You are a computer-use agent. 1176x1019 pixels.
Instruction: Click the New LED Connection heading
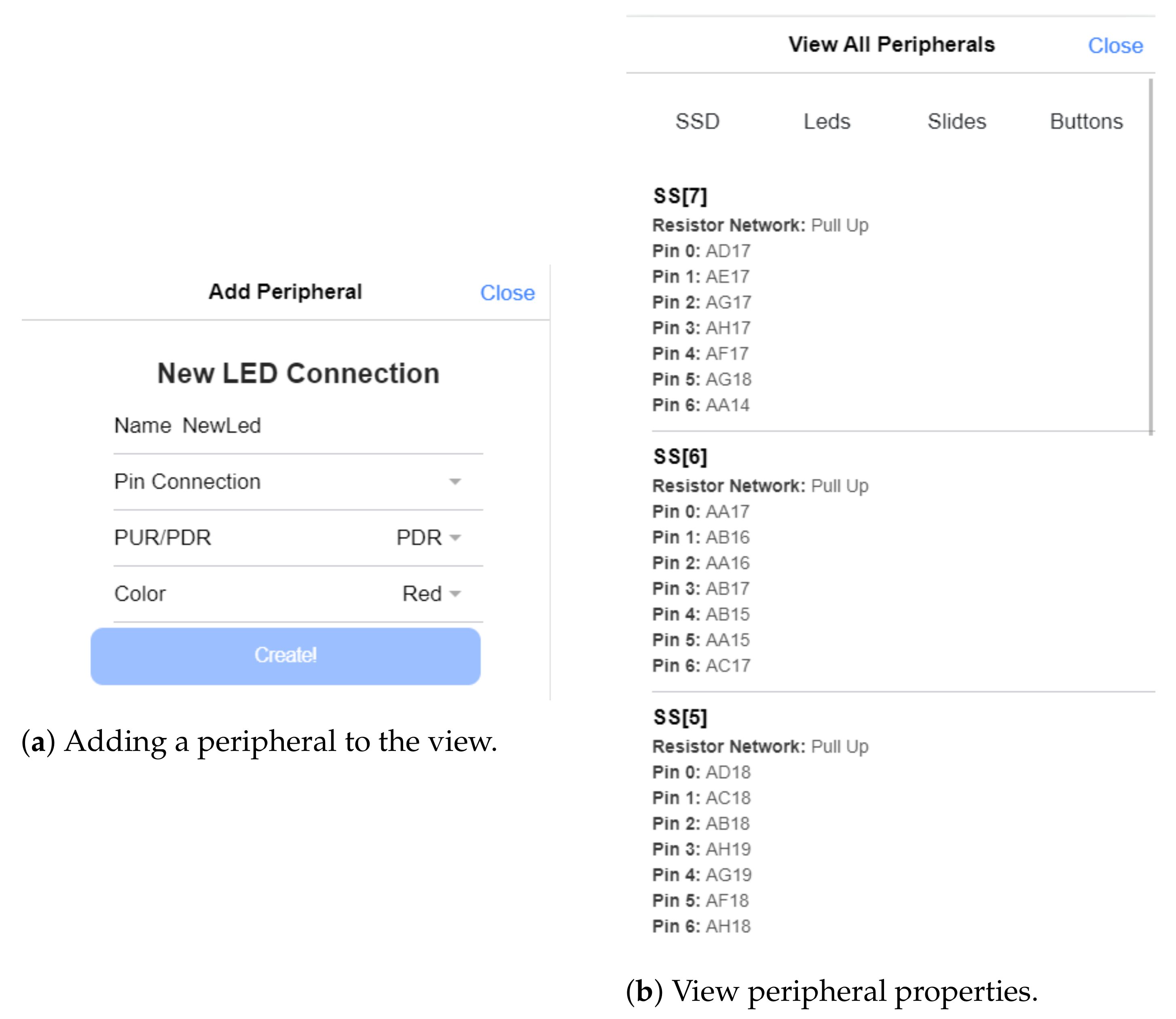coord(298,374)
